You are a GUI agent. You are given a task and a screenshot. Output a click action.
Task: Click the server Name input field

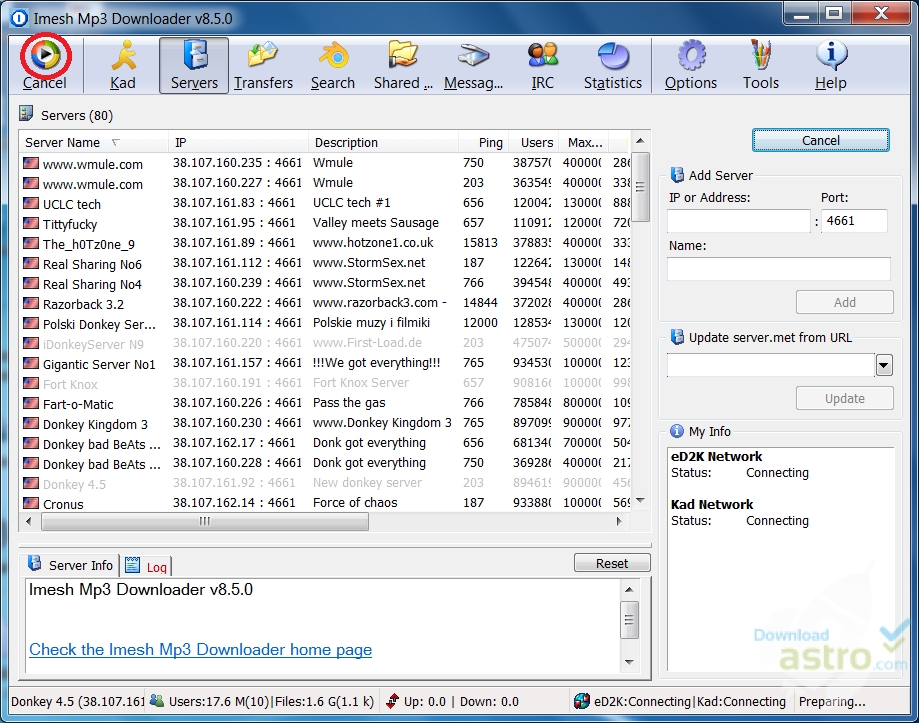pyautogui.click(x=779, y=269)
